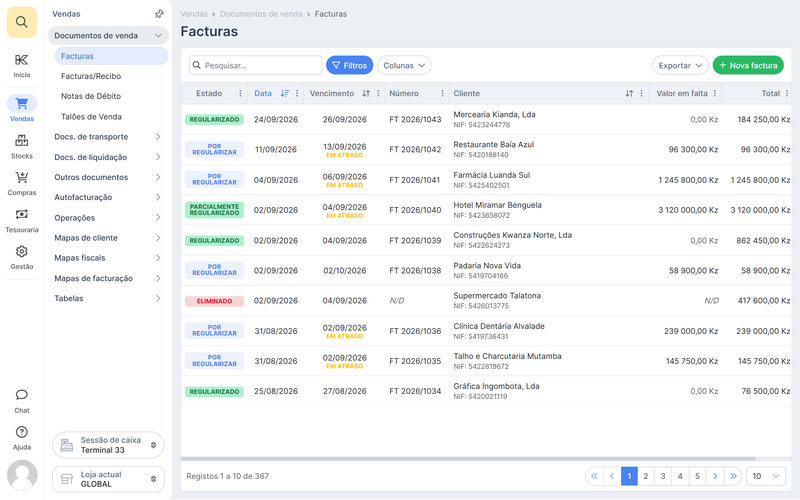This screenshot has height=500, width=800.
Task: Change rows per page dropdown
Action: (766, 476)
